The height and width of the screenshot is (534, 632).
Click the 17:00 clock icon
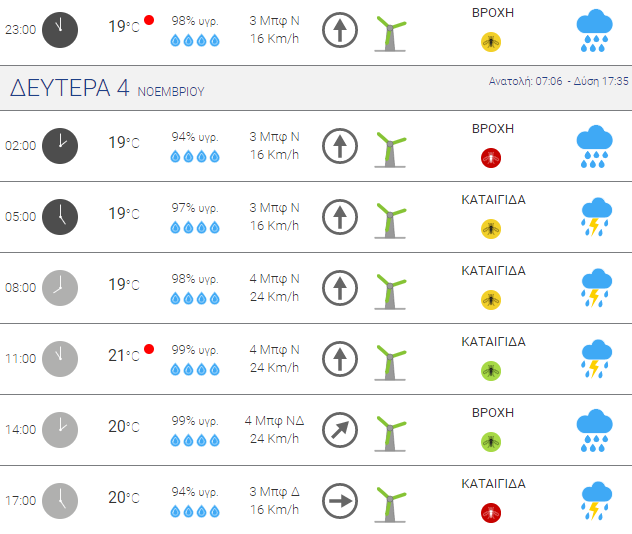tap(60, 501)
